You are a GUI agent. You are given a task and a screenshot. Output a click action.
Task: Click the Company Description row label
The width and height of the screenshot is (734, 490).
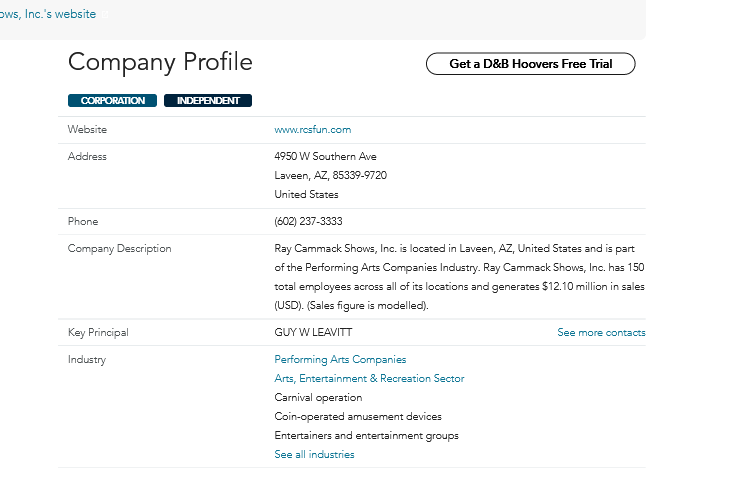tap(119, 249)
